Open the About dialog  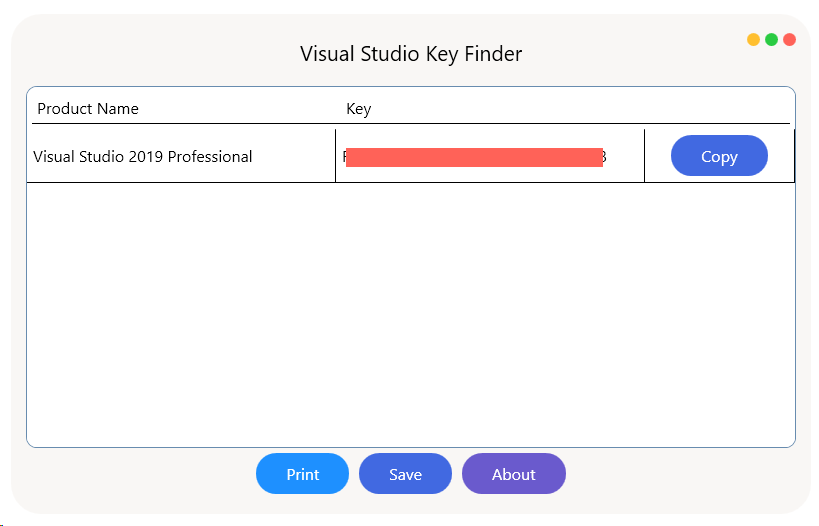coord(513,474)
